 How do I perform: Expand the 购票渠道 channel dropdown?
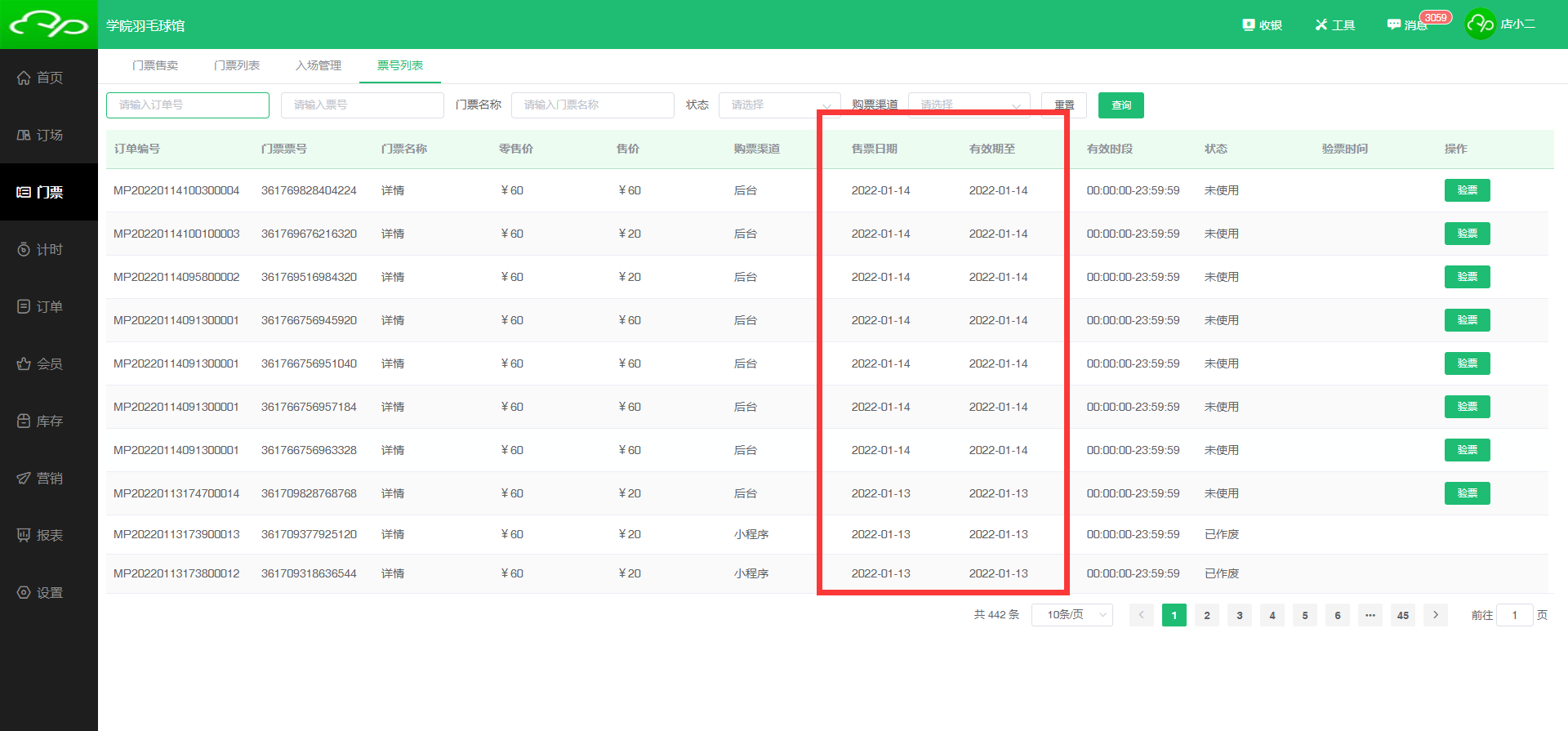[x=969, y=105]
